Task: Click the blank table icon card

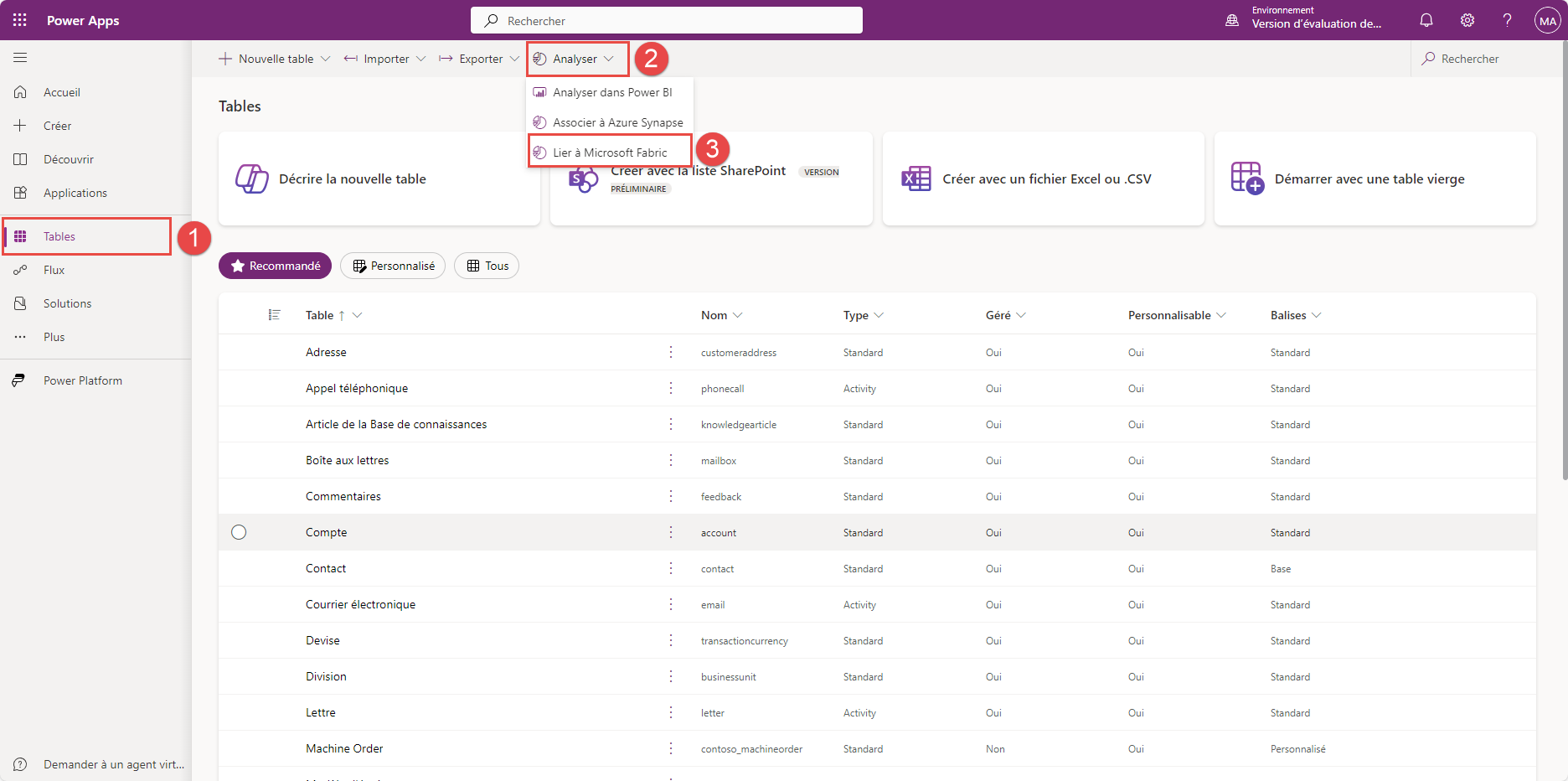Action: click(x=1247, y=178)
